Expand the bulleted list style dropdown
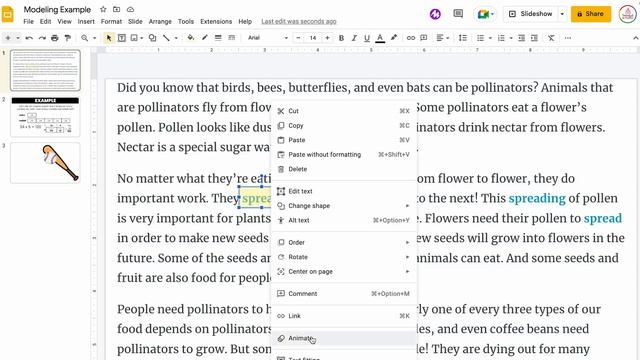Screen dimensions: 640x360 pos(490,38)
